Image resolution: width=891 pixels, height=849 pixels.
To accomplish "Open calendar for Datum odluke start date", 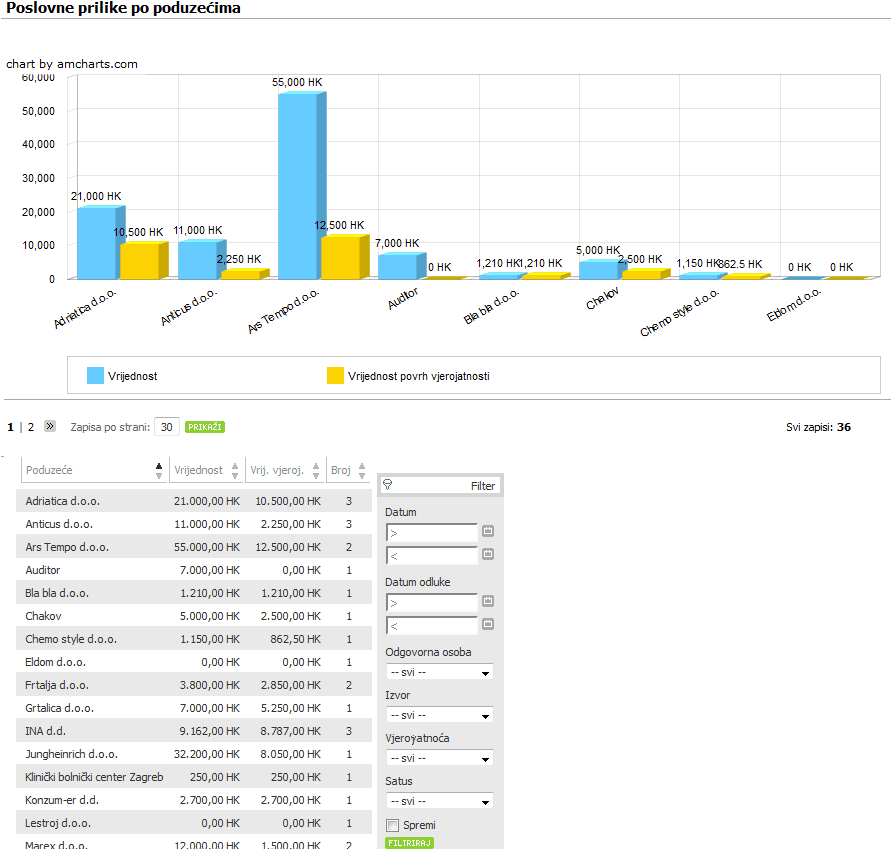I will click(x=488, y=601).
